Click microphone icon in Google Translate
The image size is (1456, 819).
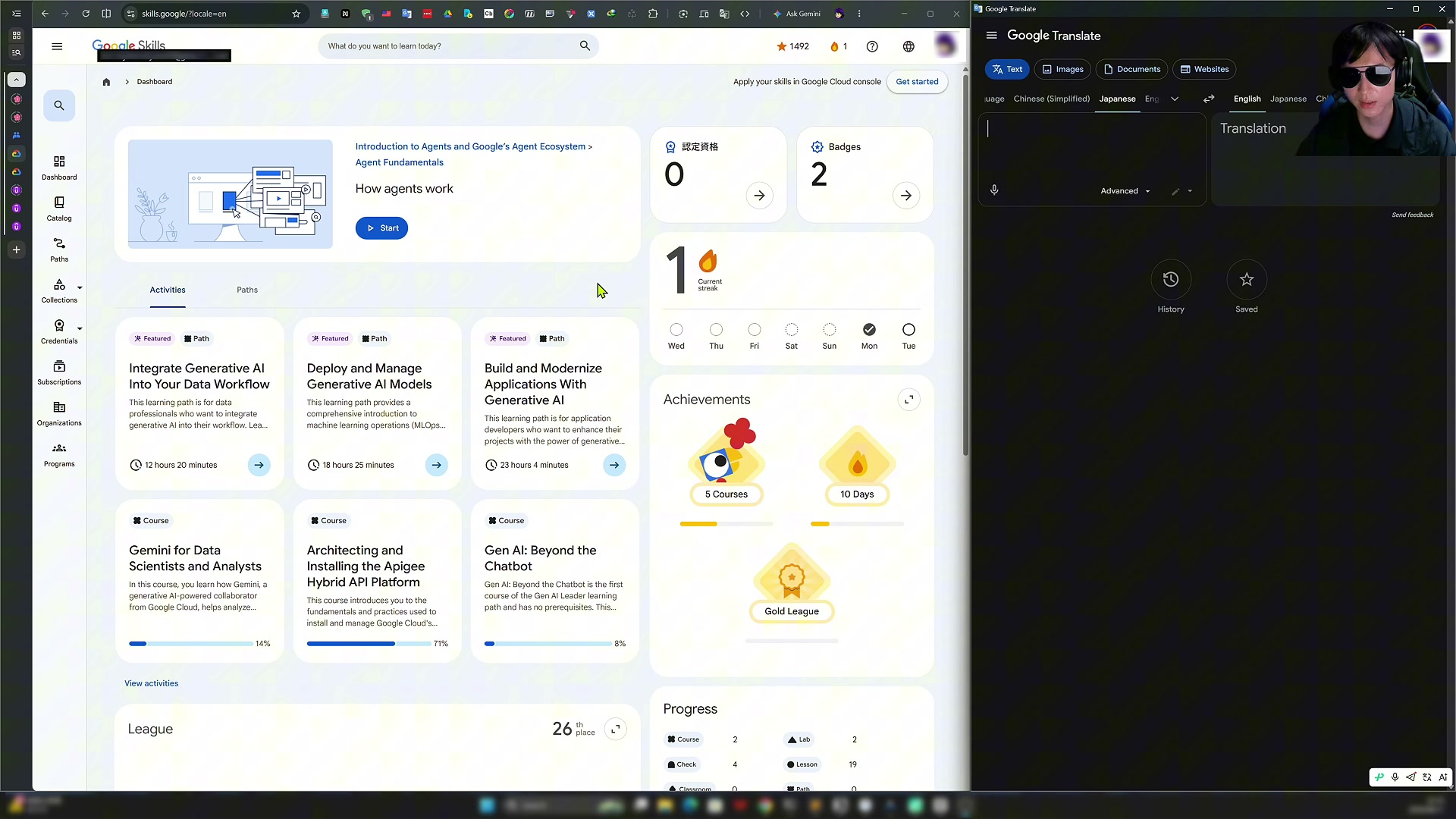(x=994, y=190)
